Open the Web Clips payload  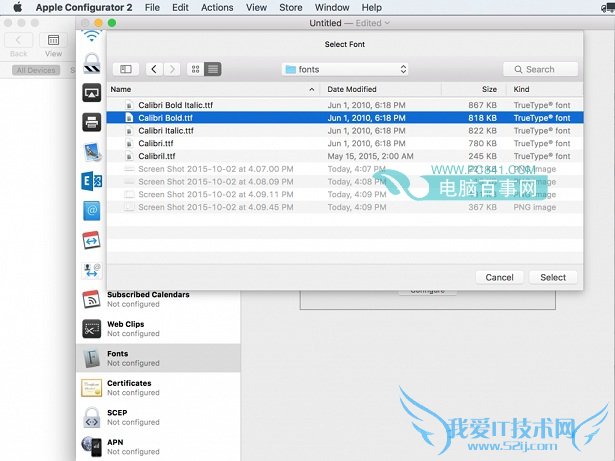coord(158,329)
